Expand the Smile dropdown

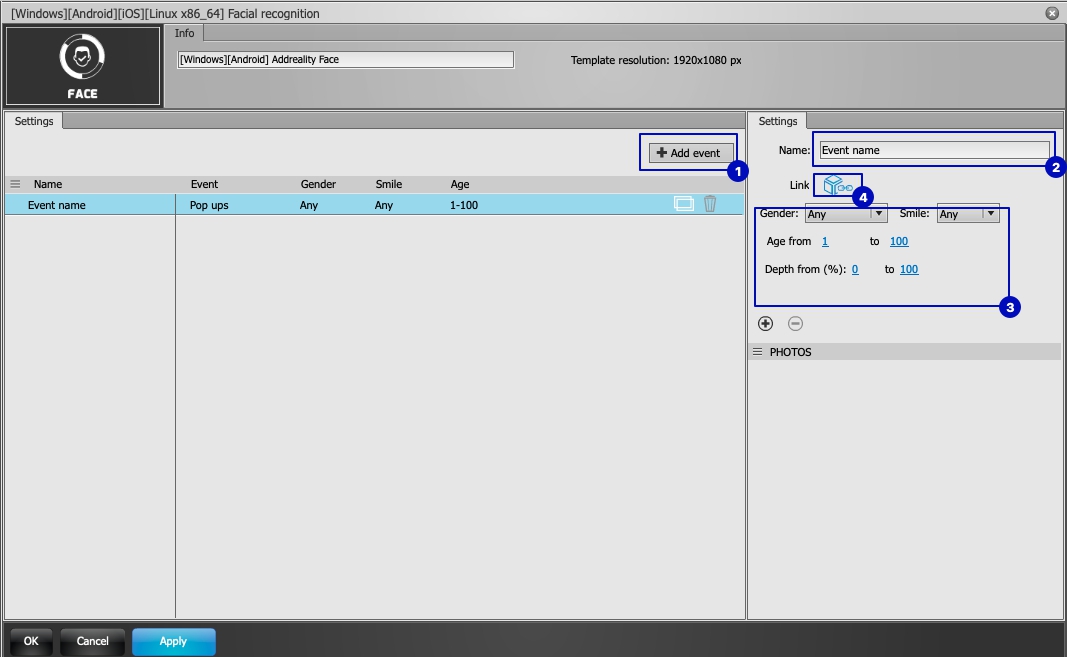pos(968,214)
